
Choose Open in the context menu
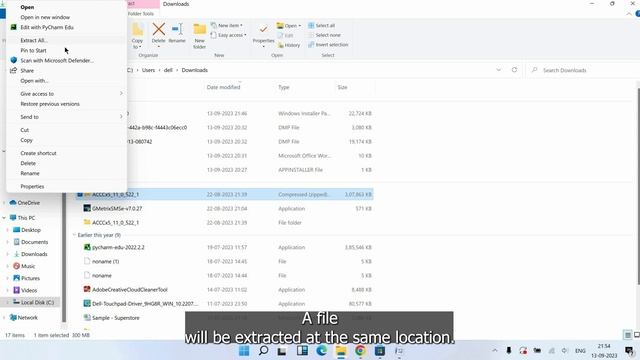pos(66,7)
